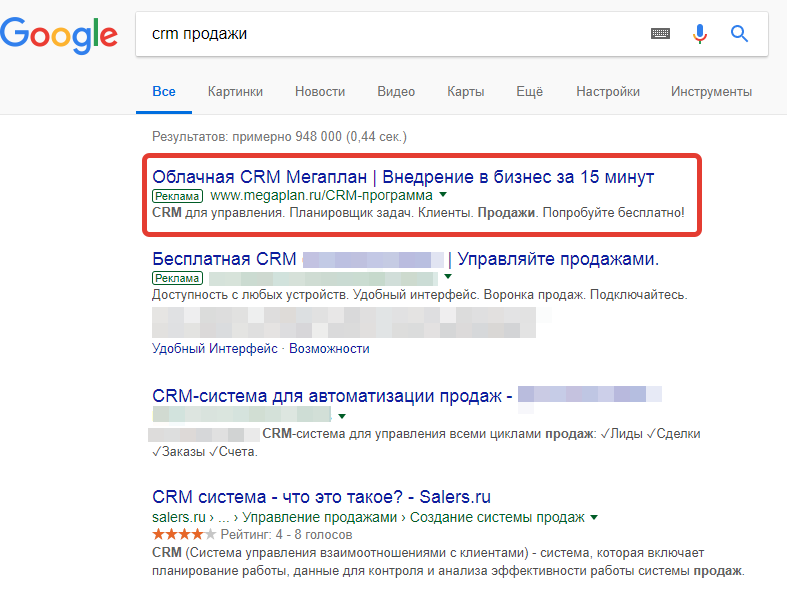Screen dimensions: 787x593
Task: Open 'CRM система - что это такое?' result
Action: click(x=321, y=497)
